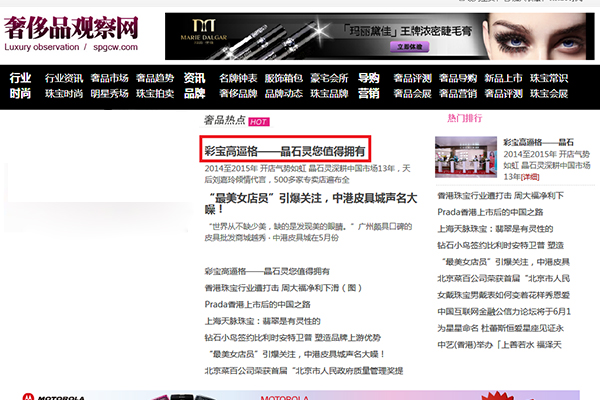Go to 服饰箱包 in navigation
The image size is (600, 400).
[x=284, y=78]
